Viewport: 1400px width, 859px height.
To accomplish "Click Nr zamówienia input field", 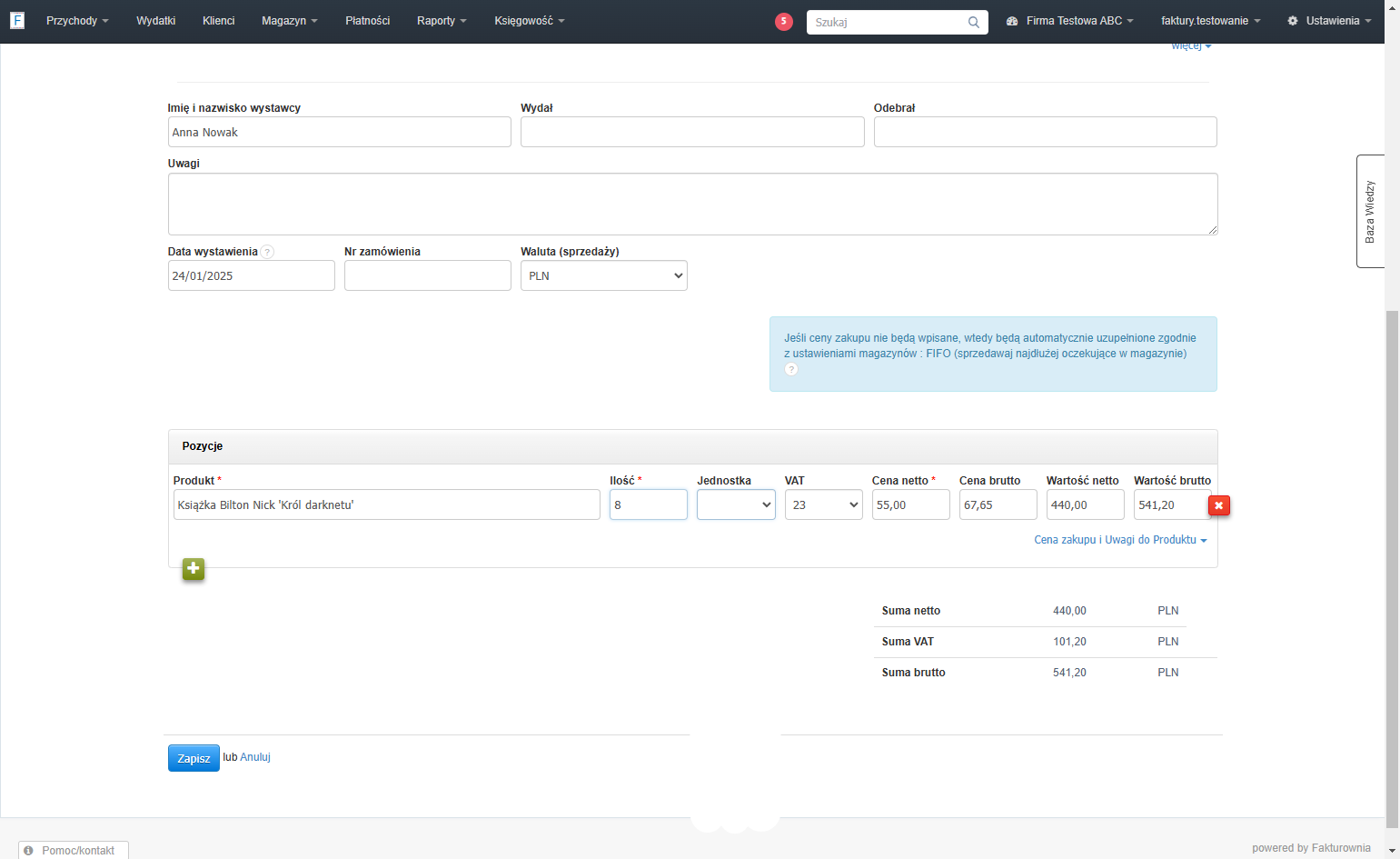I will pyautogui.click(x=428, y=275).
